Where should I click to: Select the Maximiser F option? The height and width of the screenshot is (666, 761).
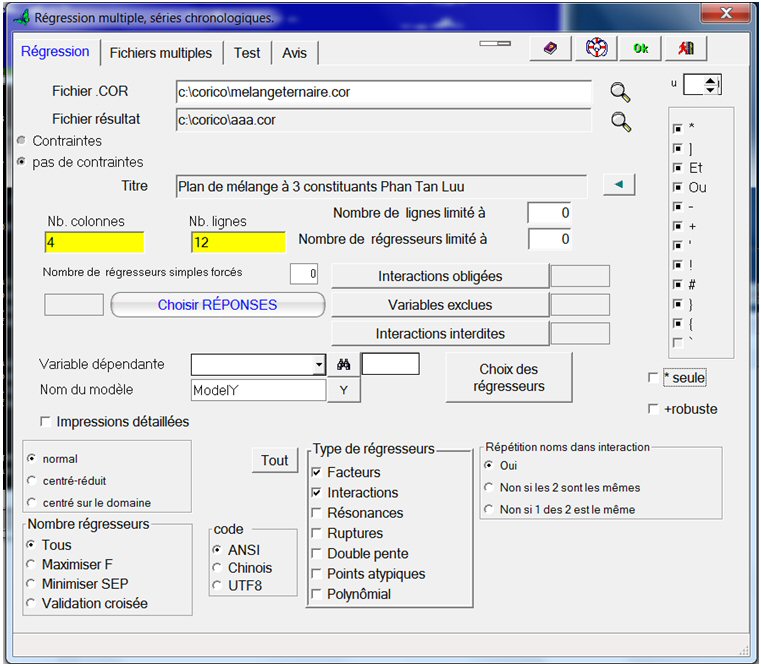(31, 565)
